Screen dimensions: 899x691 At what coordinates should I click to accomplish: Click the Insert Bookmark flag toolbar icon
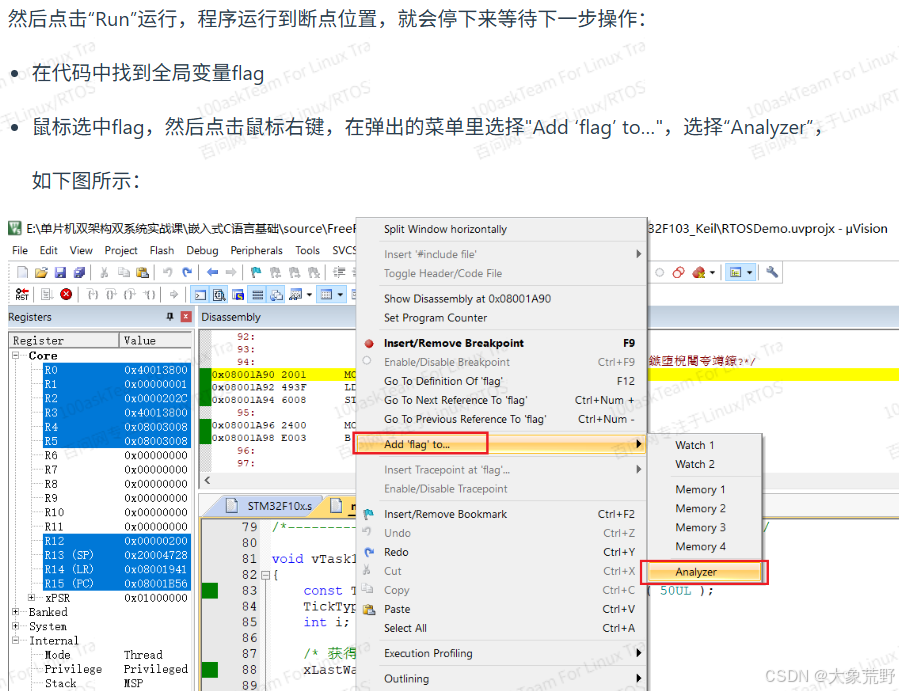(x=255, y=272)
